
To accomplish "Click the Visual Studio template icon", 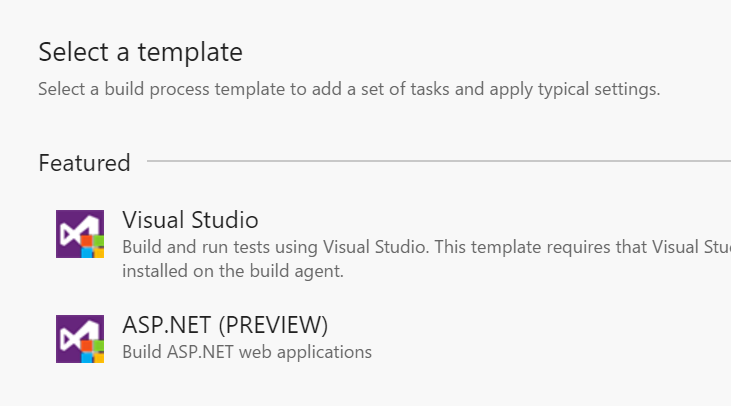I will [80, 234].
